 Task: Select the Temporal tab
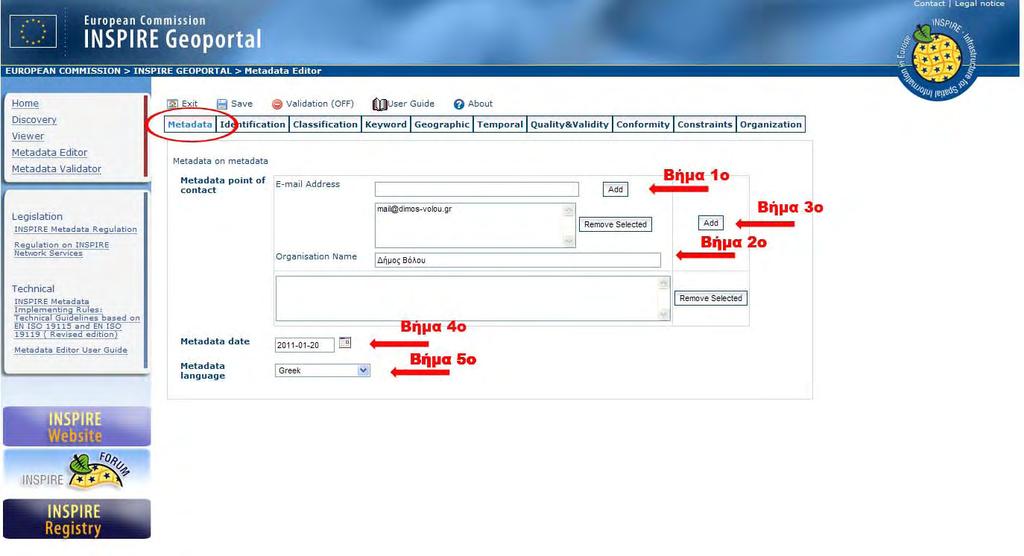pyautogui.click(x=500, y=124)
